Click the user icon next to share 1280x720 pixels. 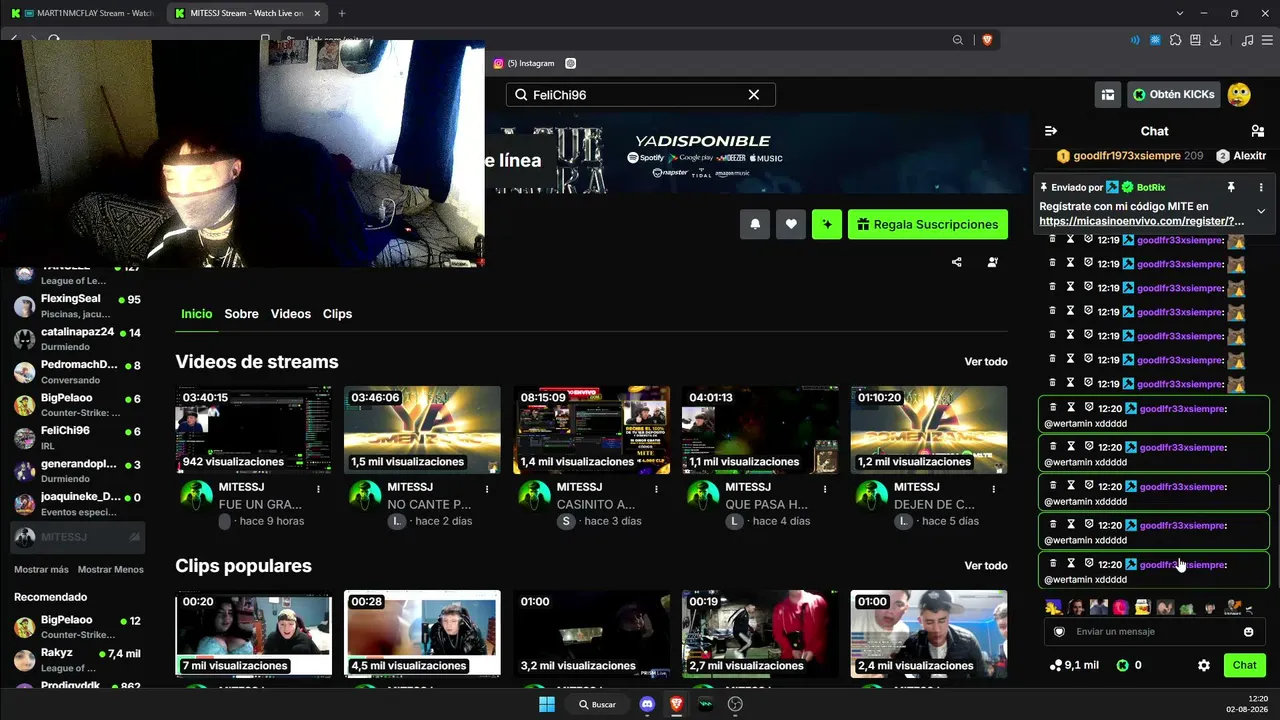click(x=993, y=262)
